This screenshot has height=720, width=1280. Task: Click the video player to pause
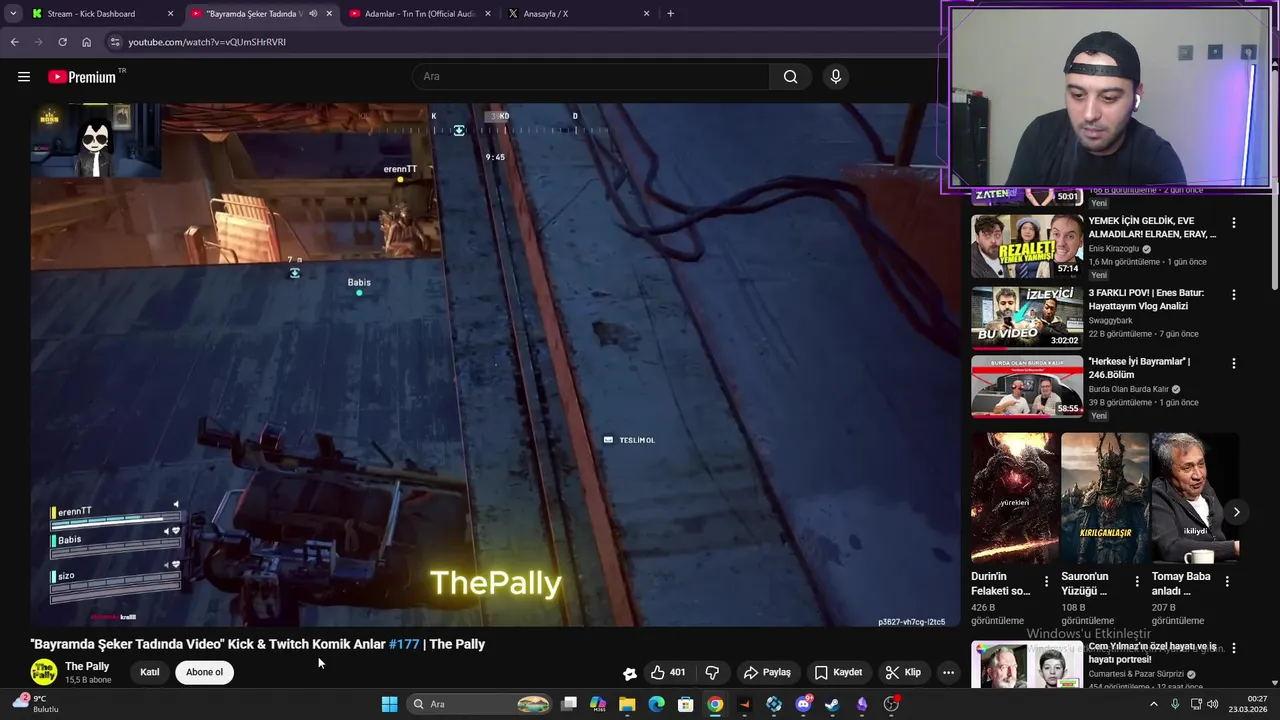(x=495, y=365)
